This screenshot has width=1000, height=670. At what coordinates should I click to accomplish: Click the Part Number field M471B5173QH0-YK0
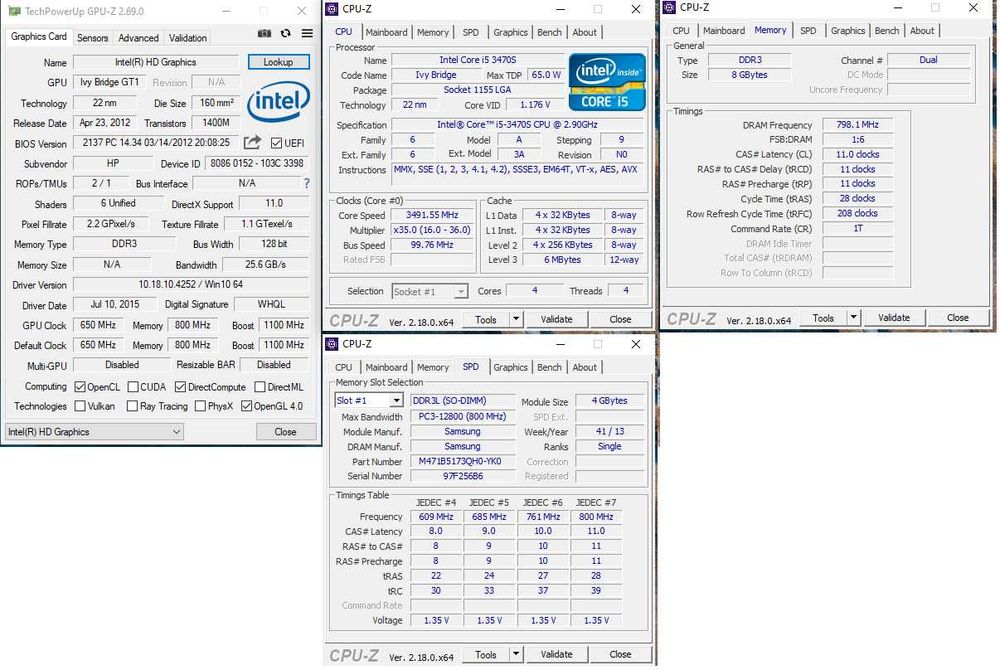[x=460, y=462]
